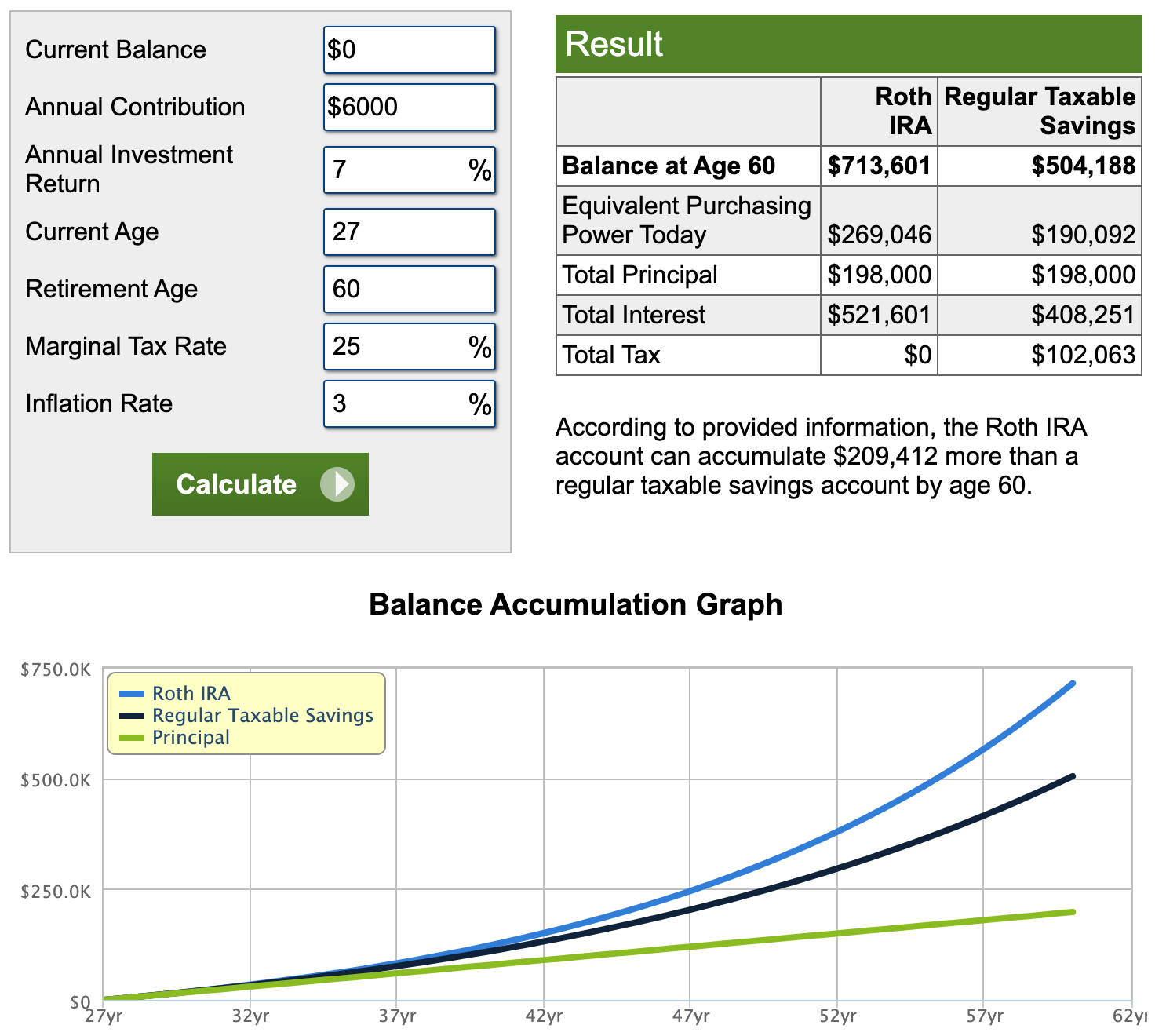This screenshot has height=1036, width=1166.
Task: Click the Roth IRA label in legend
Action: point(191,694)
